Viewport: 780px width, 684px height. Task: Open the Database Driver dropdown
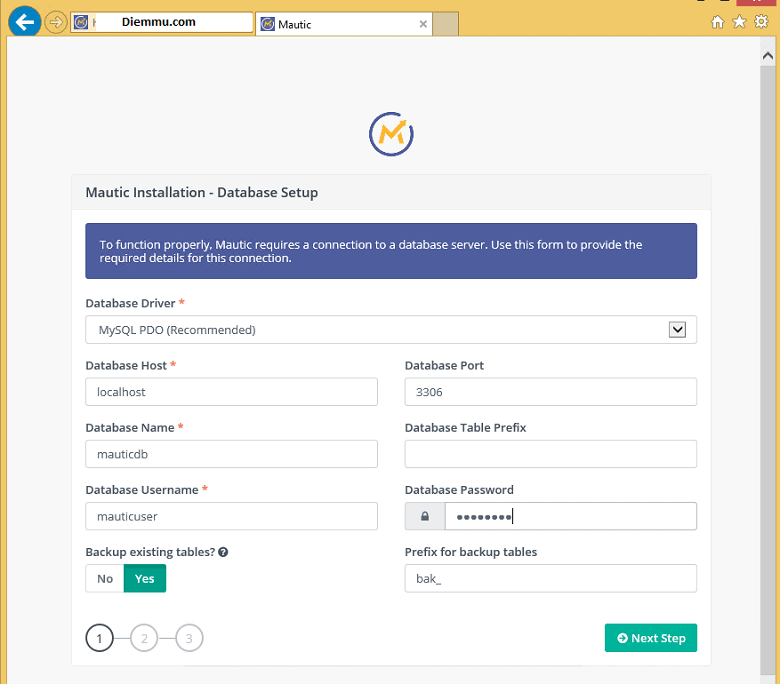tap(391, 330)
